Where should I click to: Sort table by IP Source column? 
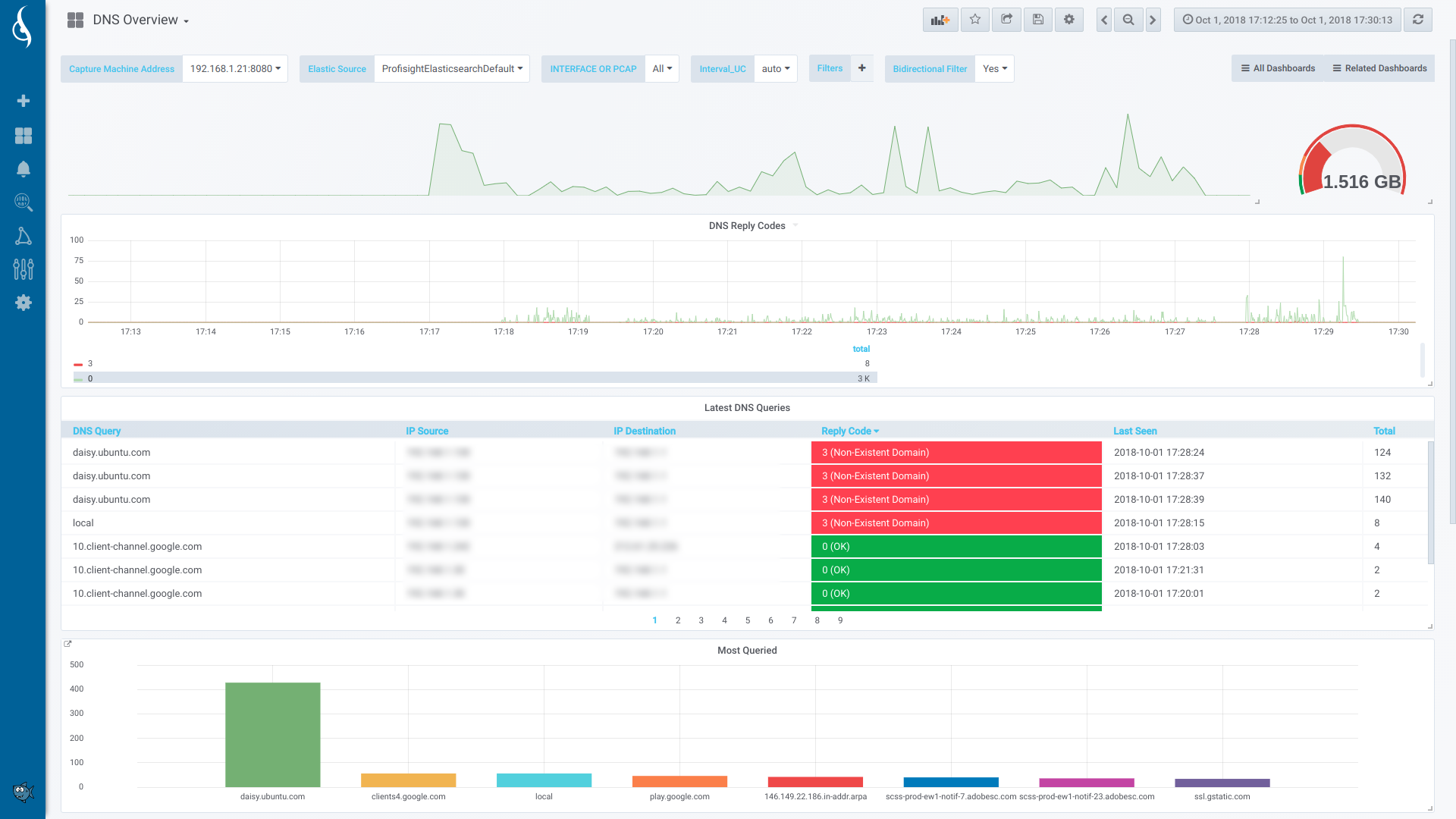click(x=427, y=431)
